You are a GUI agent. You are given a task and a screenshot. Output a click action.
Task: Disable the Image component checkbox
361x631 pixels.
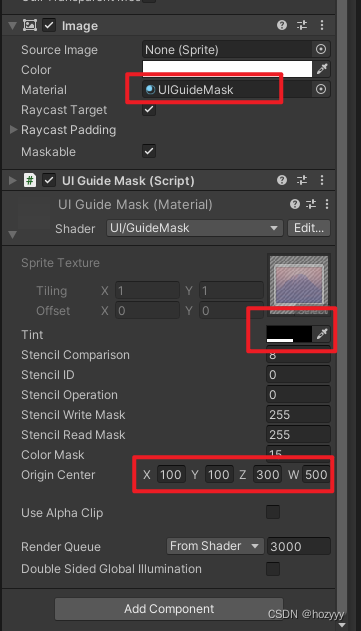[x=49, y=25]
